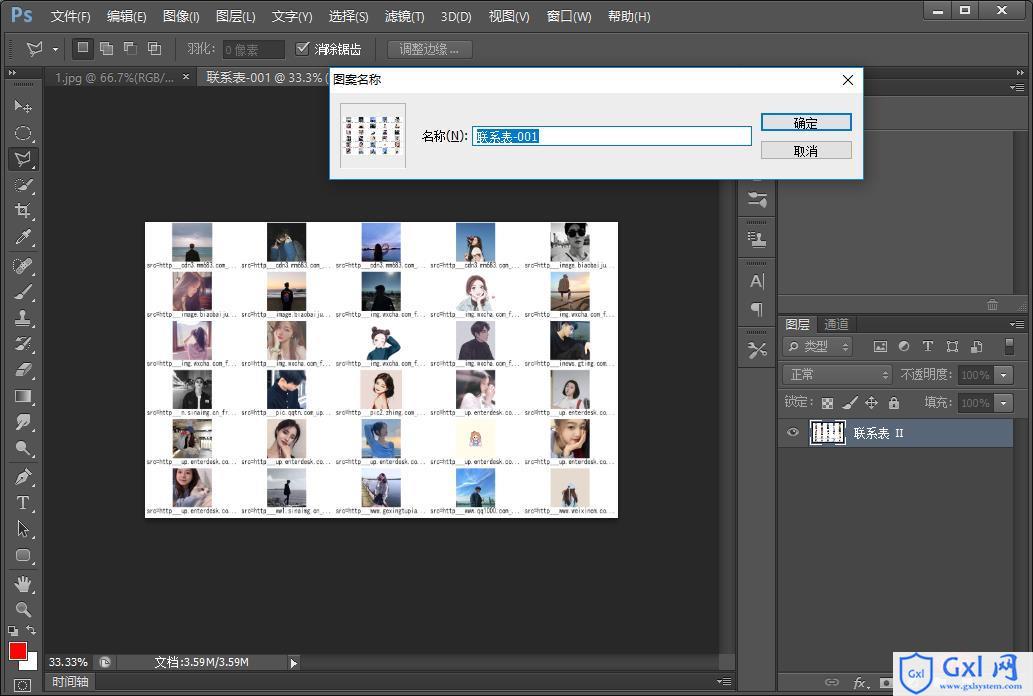Click the 调整边缘 button

[430, 49]
